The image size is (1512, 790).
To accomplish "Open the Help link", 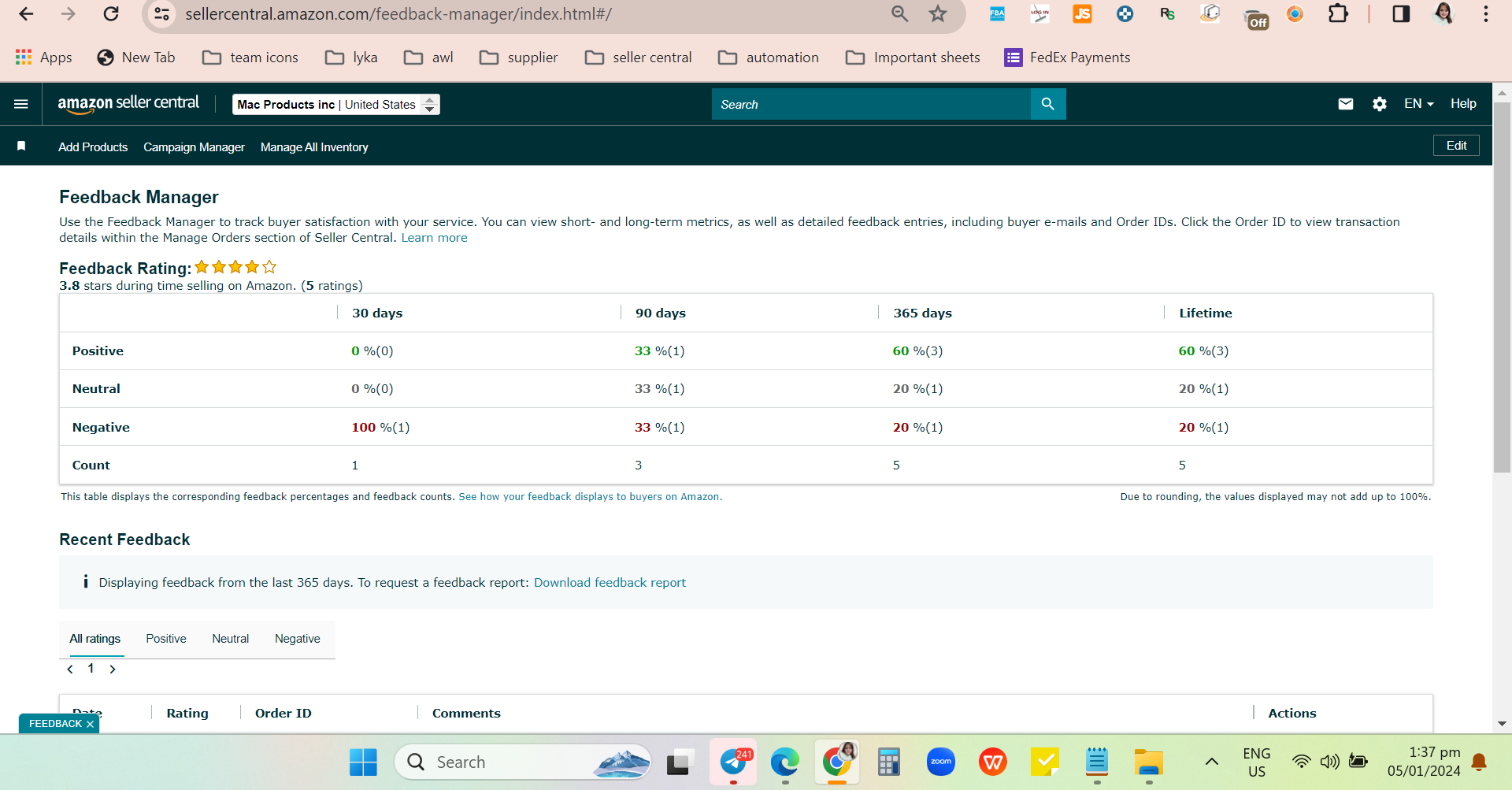I will coord(1463,104).
